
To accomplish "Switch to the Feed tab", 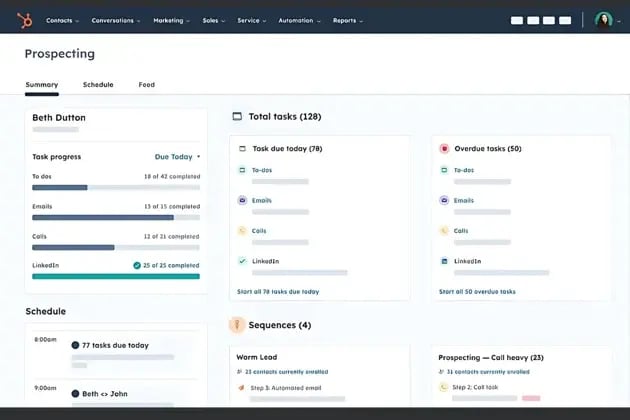I will pyautogui.click(x=147, y=85).
